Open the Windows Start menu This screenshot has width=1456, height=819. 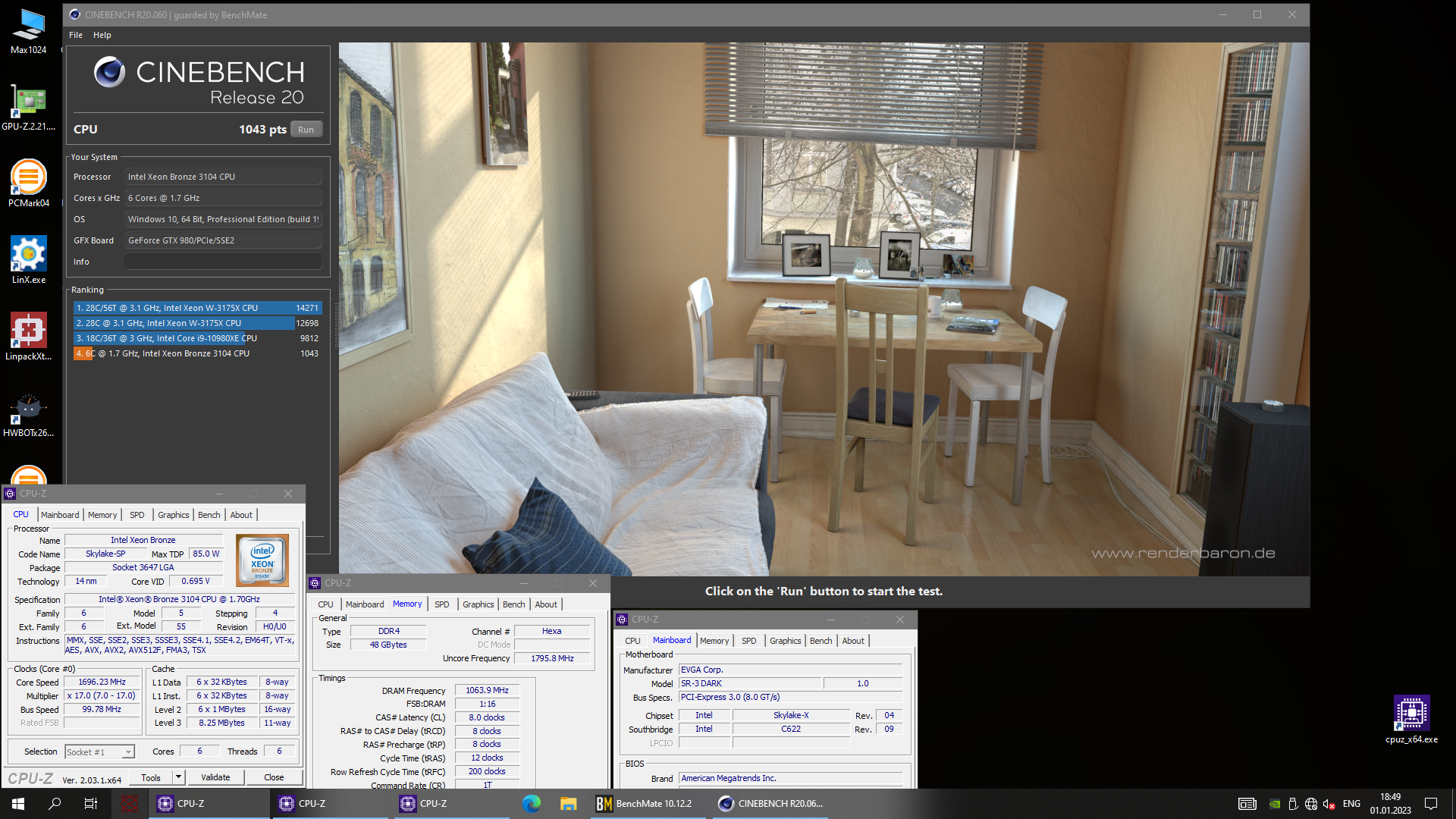tap(18, 804)
